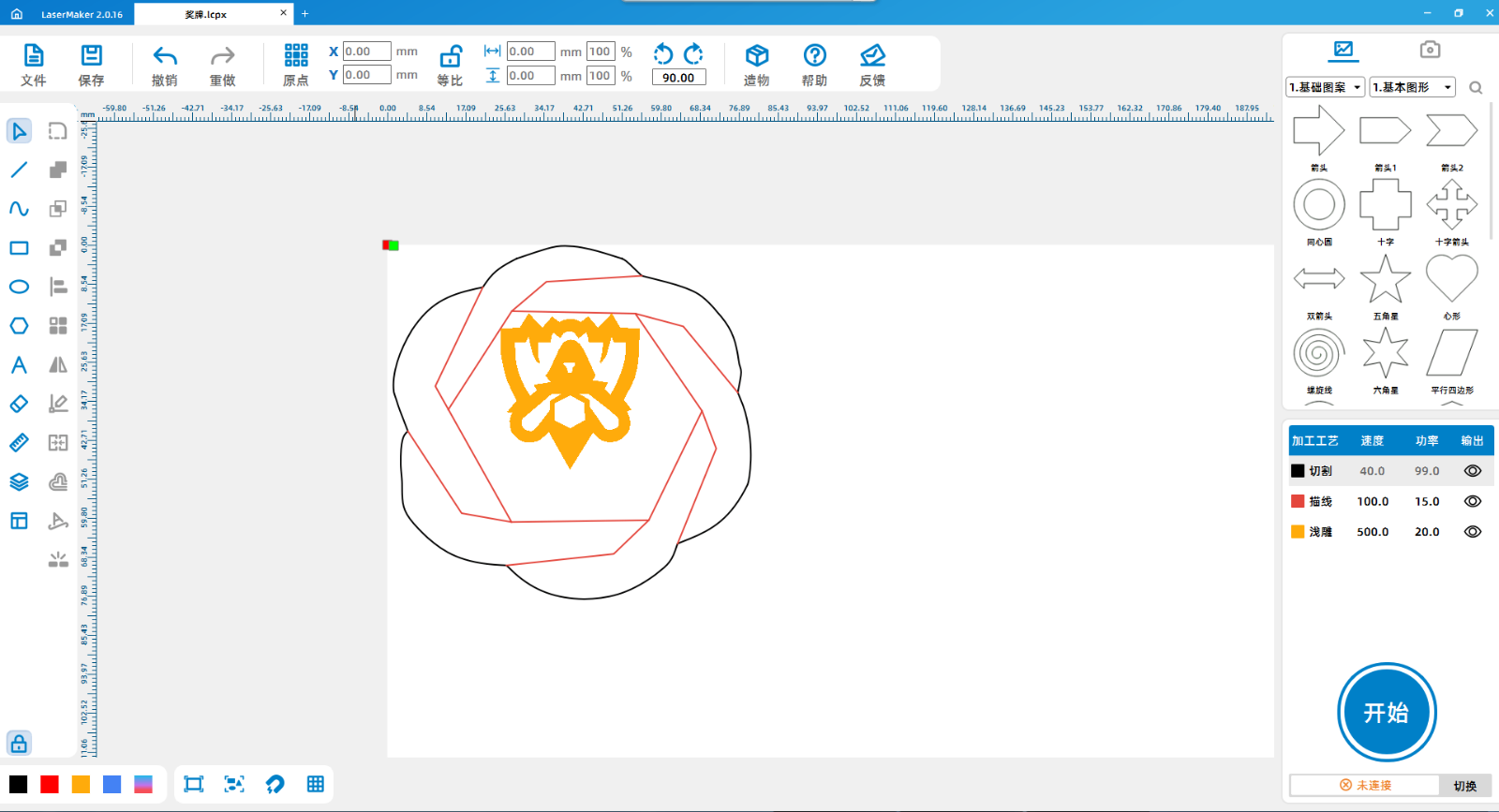This screenshot has height=812, width=1499.
Task: Pick the red color swatch
Action: pyautogui.click(x=50, y=785)
